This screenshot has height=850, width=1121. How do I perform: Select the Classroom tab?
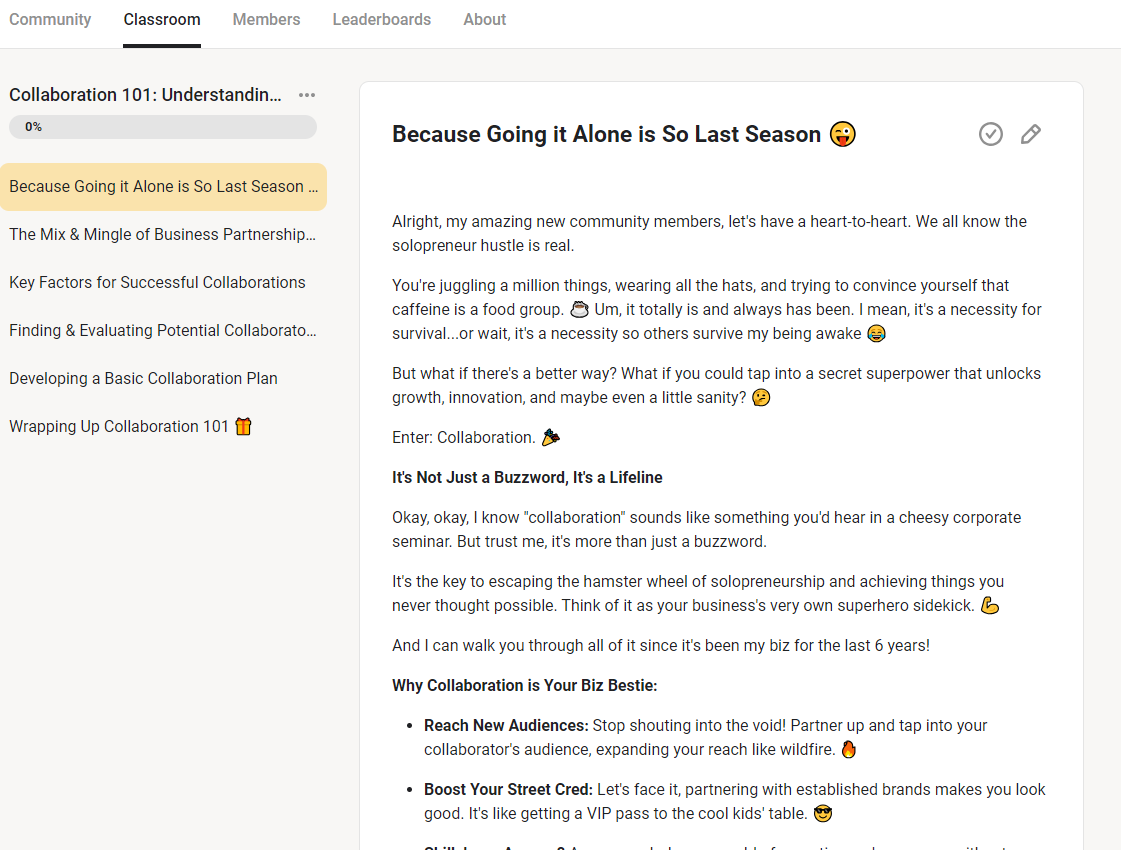162,19
